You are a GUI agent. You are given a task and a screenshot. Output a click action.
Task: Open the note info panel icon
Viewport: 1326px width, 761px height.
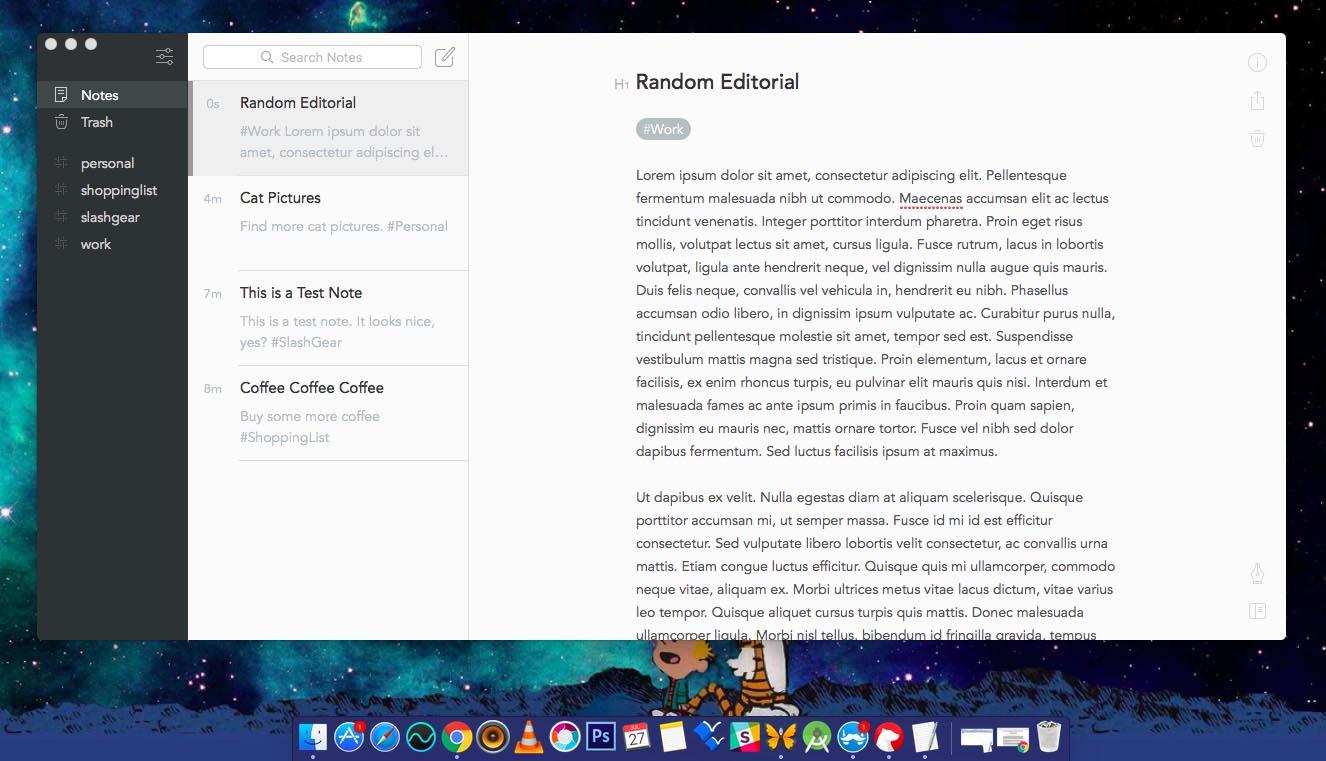click(1257, 63)
